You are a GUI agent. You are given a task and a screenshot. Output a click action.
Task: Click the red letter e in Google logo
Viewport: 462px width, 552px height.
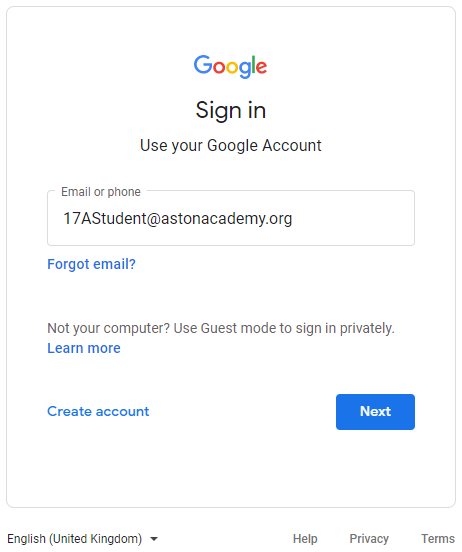pos(261,67)
